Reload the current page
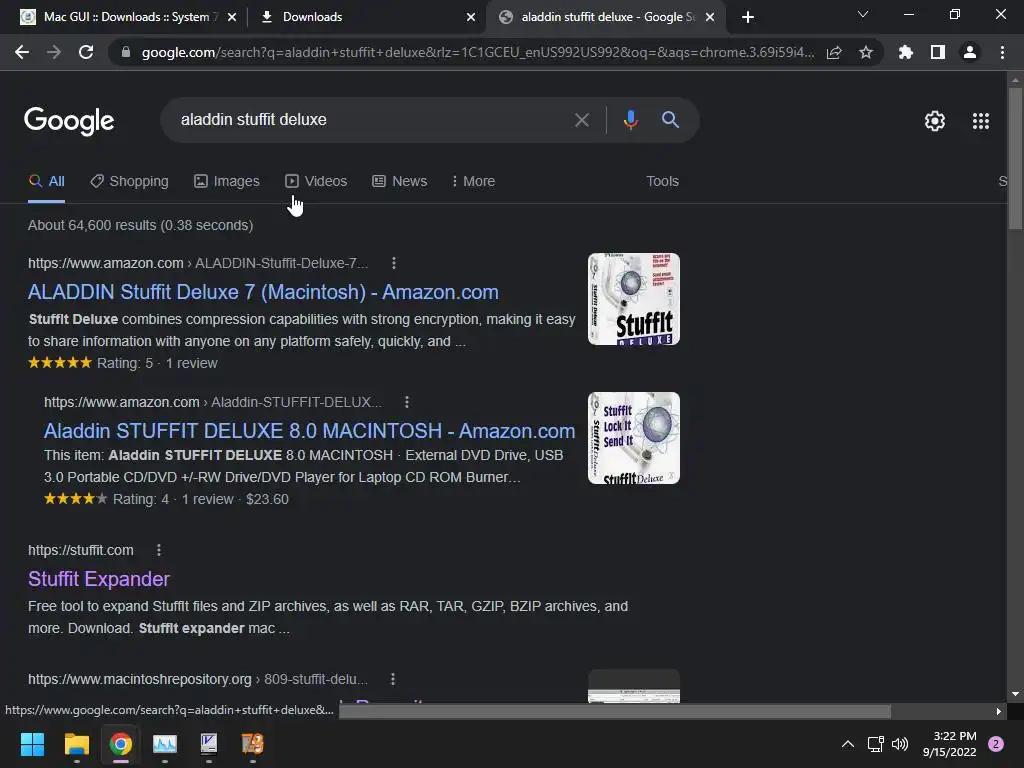 86,52
